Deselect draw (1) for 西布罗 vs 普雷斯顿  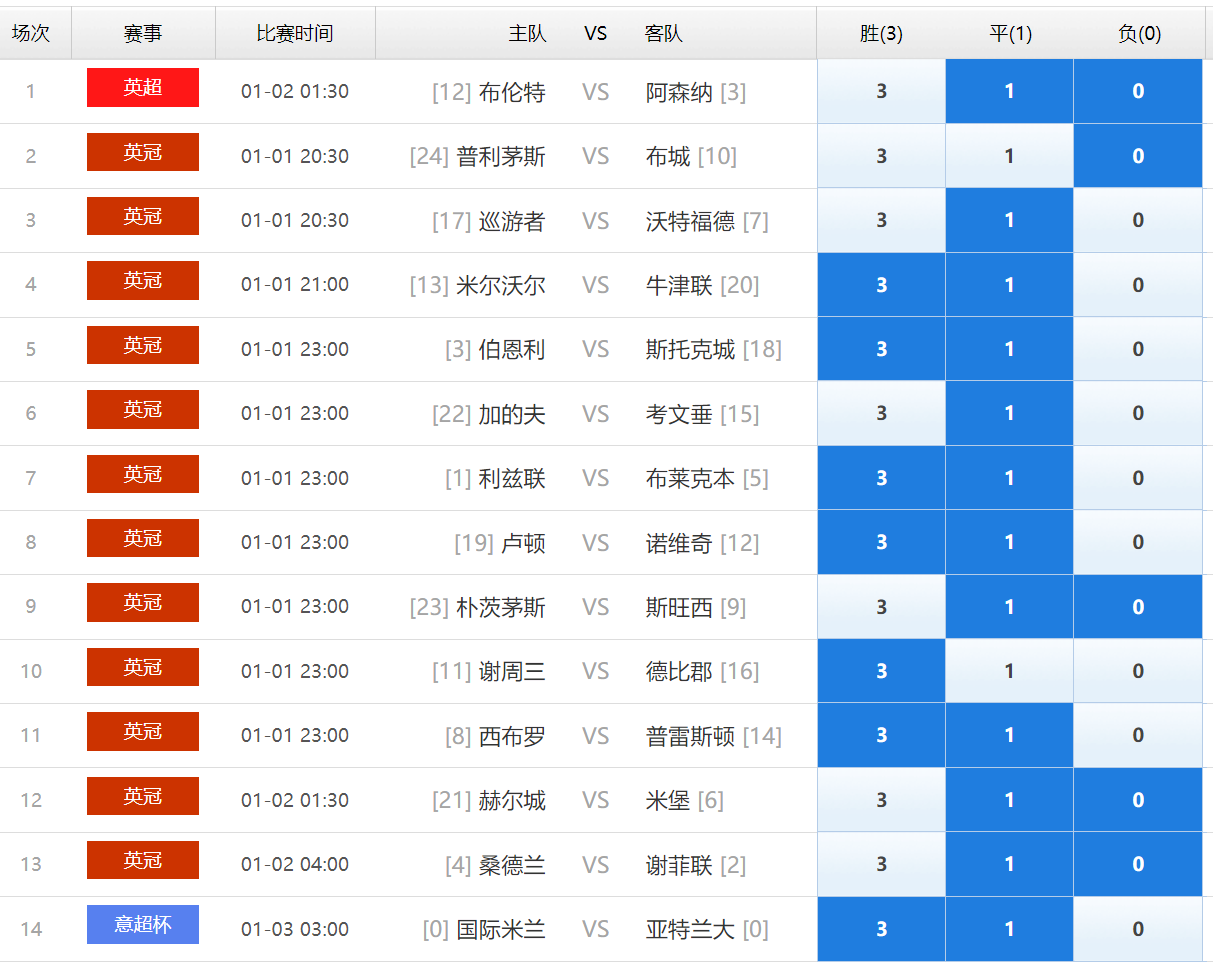pos(1009,735)
